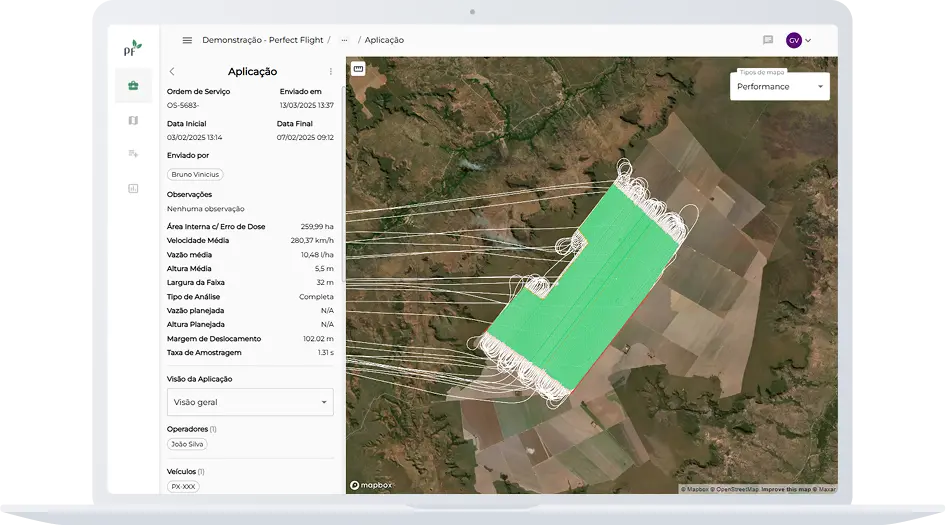
Task: Click the 102.02 m margin value
Action: 318,339
